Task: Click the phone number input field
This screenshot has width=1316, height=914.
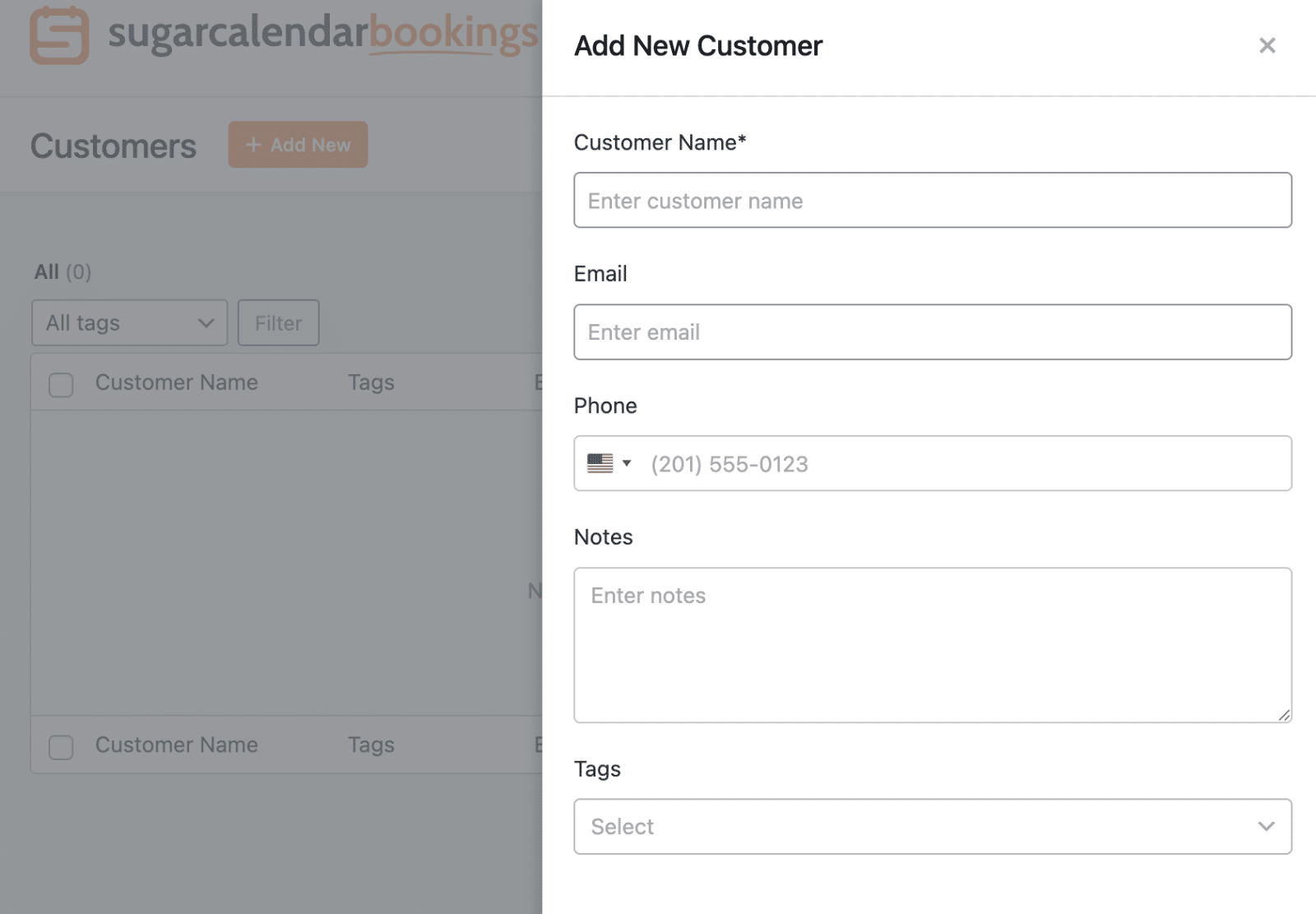Action: (x=962, y=464)
